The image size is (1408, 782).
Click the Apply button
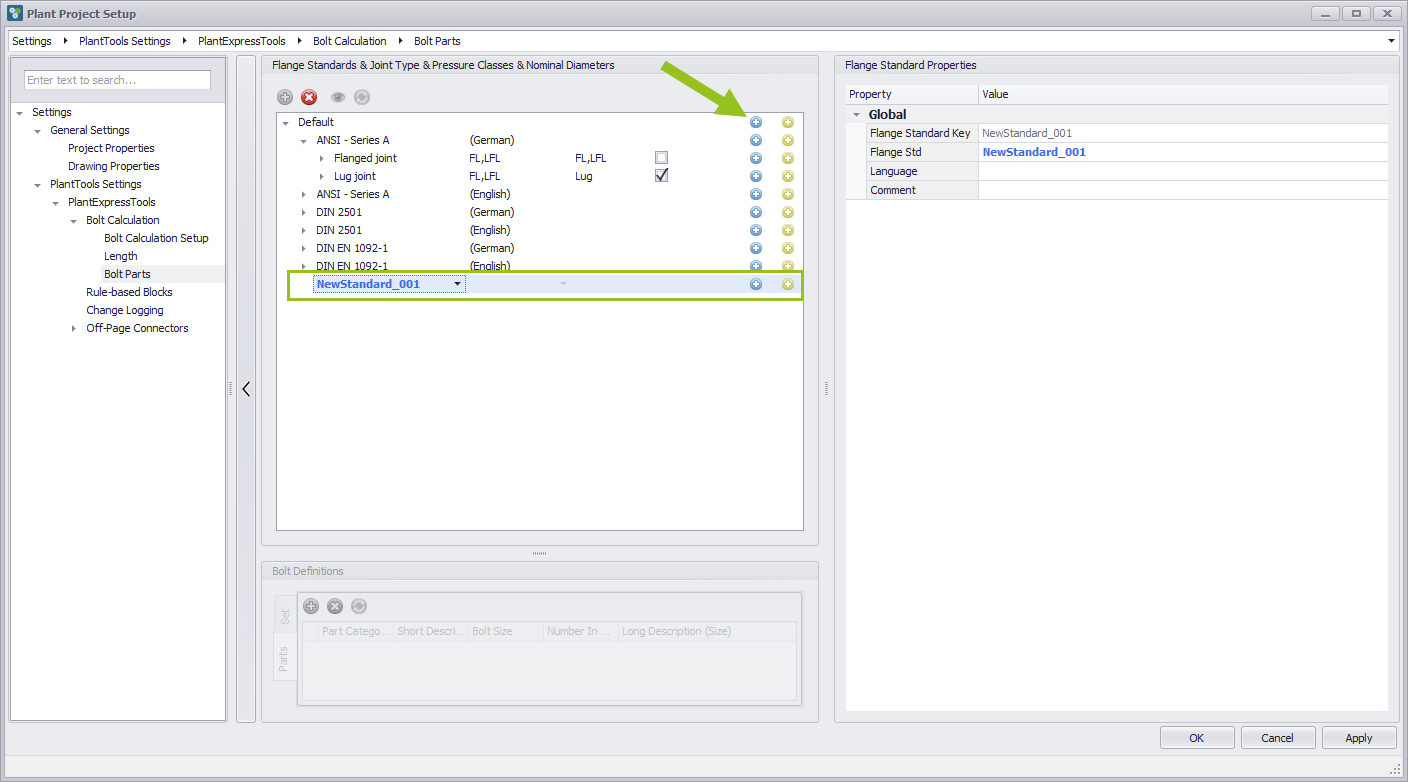[1359, 738]
